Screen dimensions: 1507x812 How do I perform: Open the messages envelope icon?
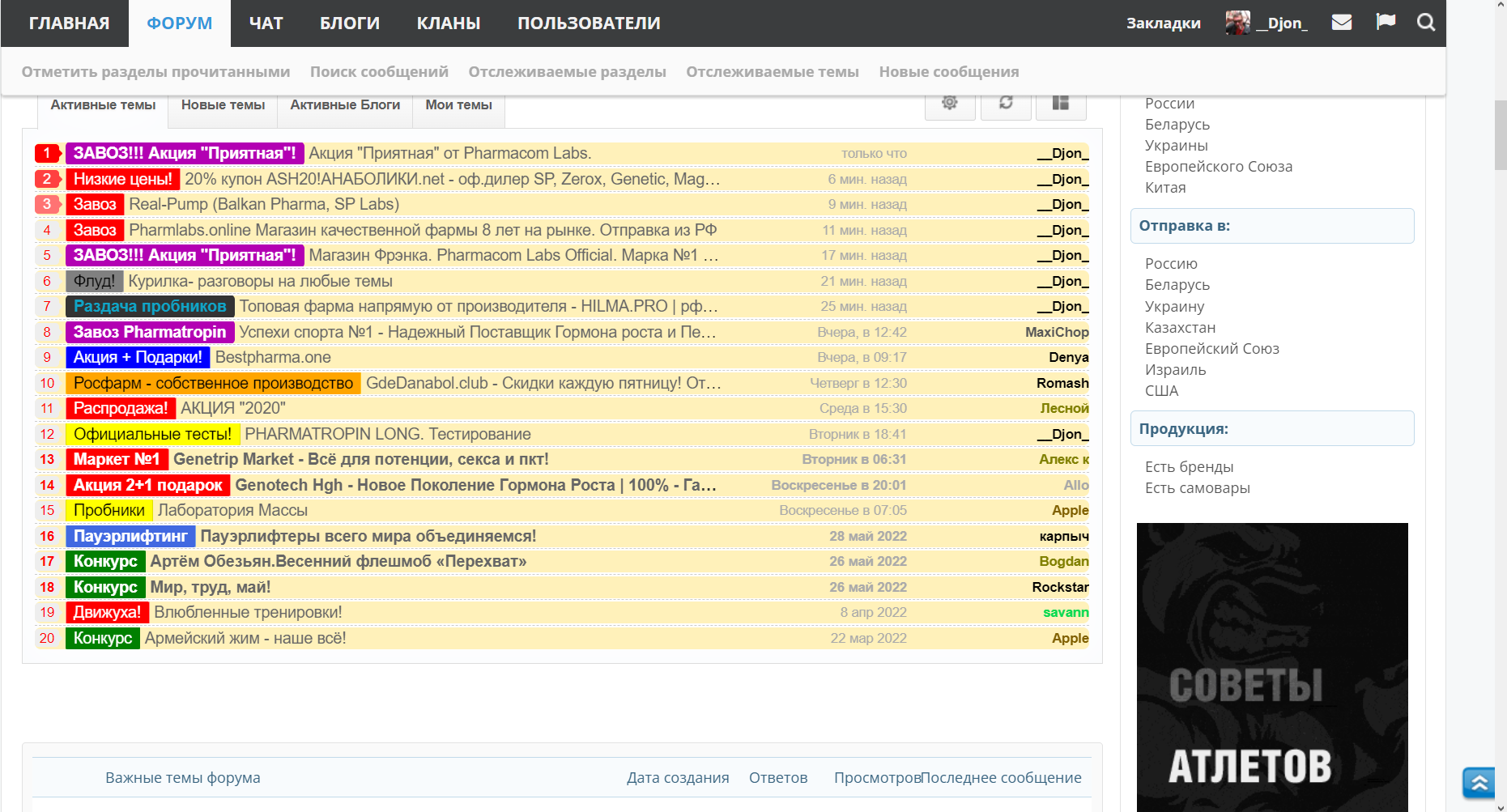pyautogui.click(x=1342, y=23)
